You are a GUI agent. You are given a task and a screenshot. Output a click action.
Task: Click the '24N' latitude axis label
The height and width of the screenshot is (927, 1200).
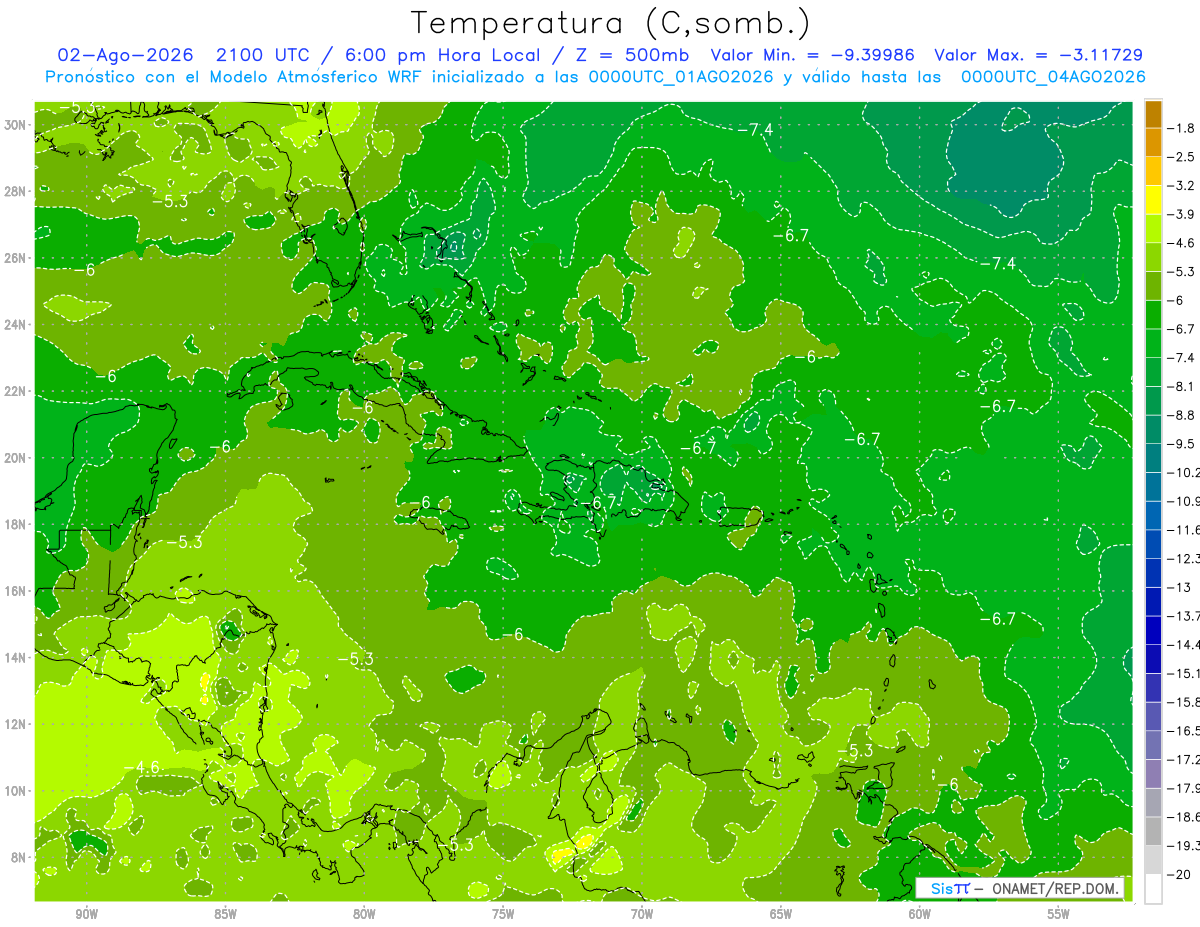tap(16, 325)
